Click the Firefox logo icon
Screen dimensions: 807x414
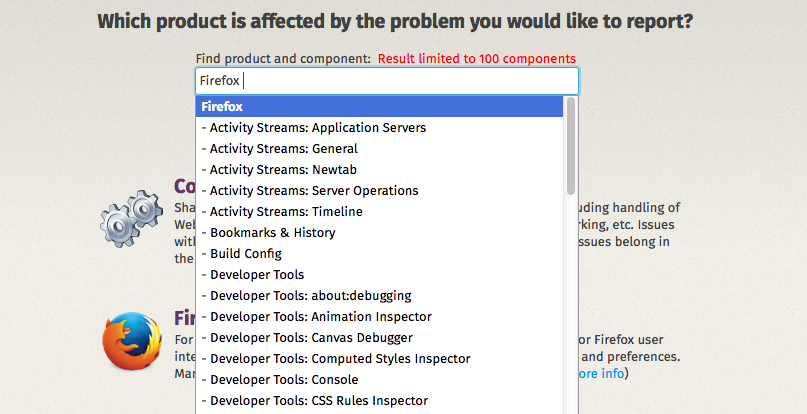pyautogui.click(x=132, y=341)
